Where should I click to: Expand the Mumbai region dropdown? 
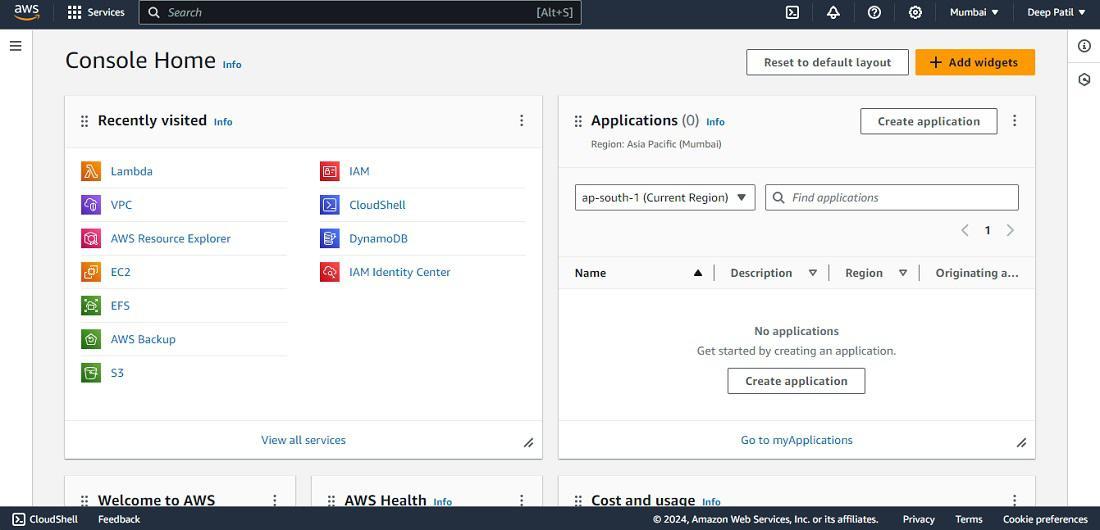point(974,13)
